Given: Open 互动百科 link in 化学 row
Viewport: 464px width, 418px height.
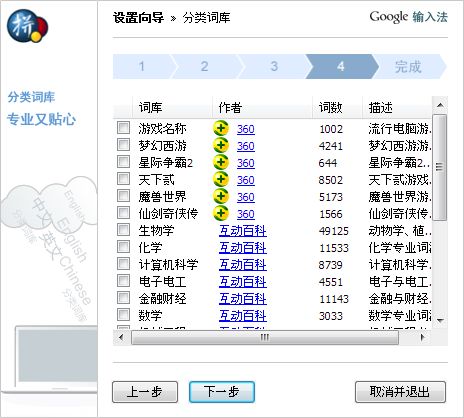Looking at the screenshot, I should point(243,248).
